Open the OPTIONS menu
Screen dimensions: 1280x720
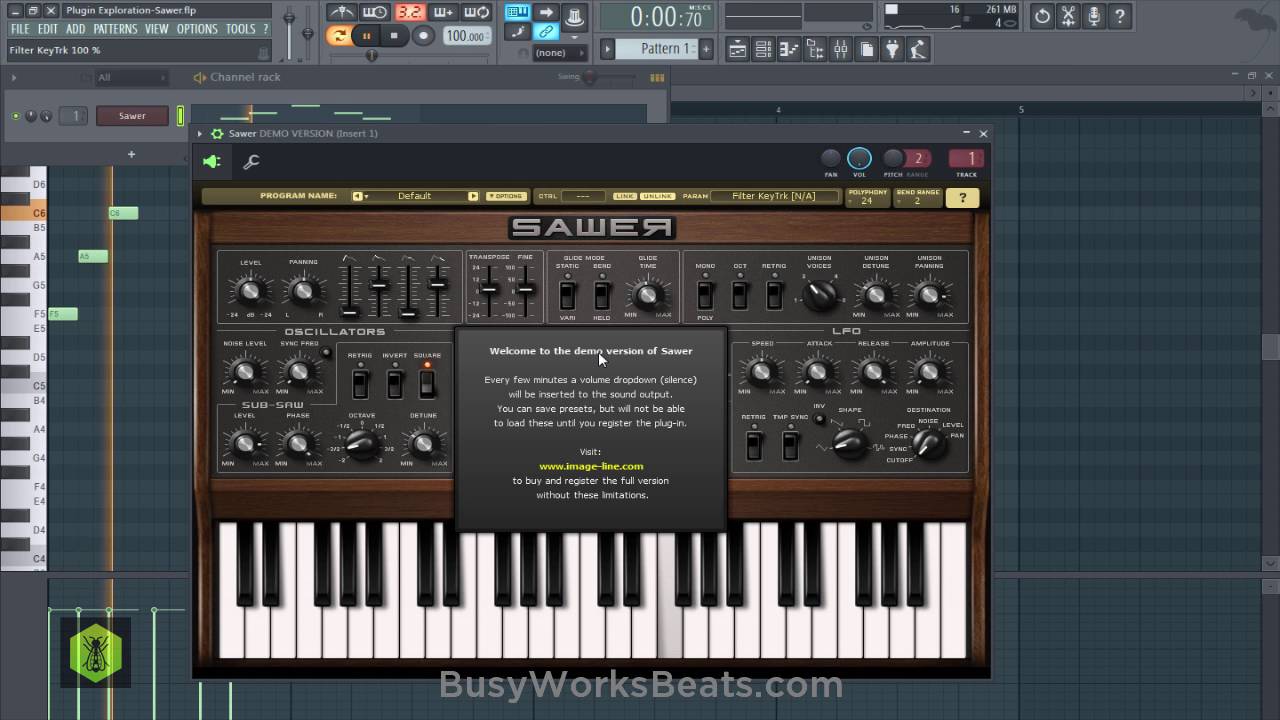tap(197, 29)
